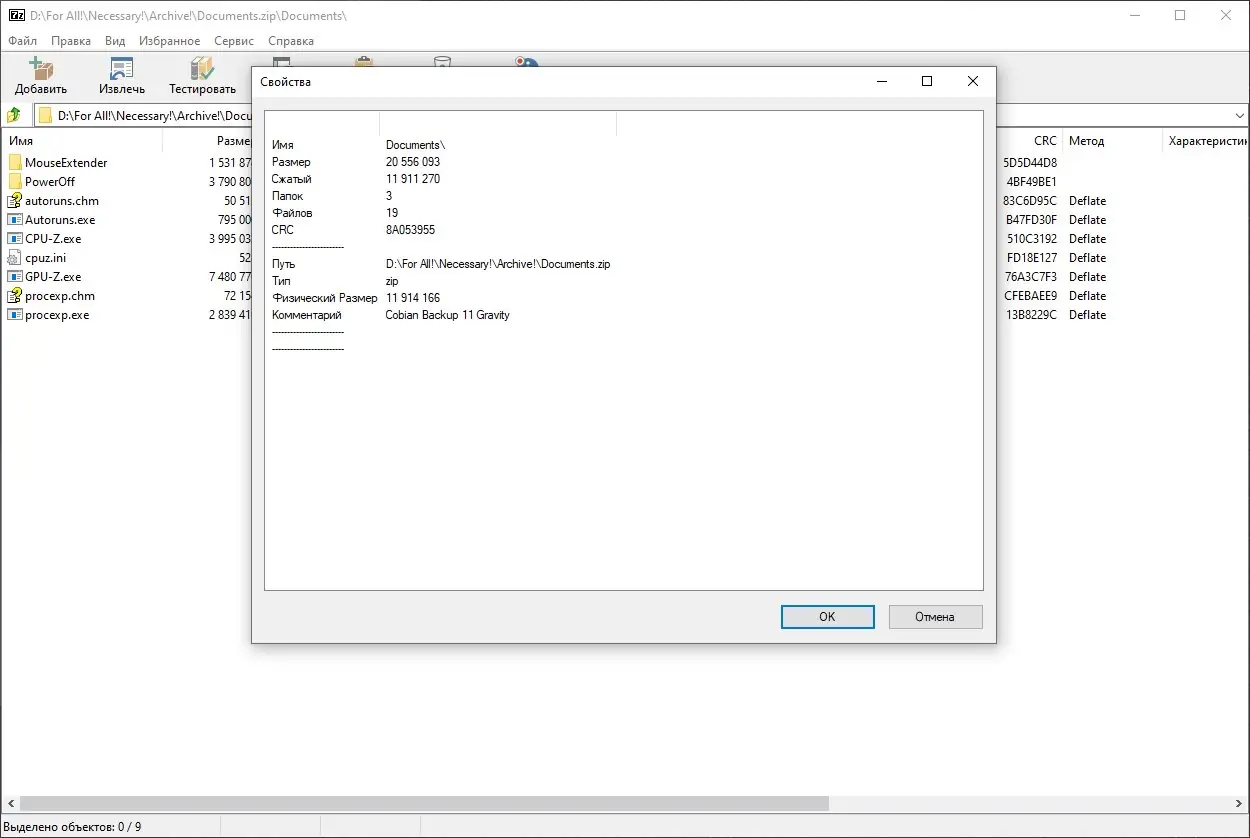Select the Сжатый value 11 911 270
This screenshot has height=838, width=1250.
coord(412,179)
